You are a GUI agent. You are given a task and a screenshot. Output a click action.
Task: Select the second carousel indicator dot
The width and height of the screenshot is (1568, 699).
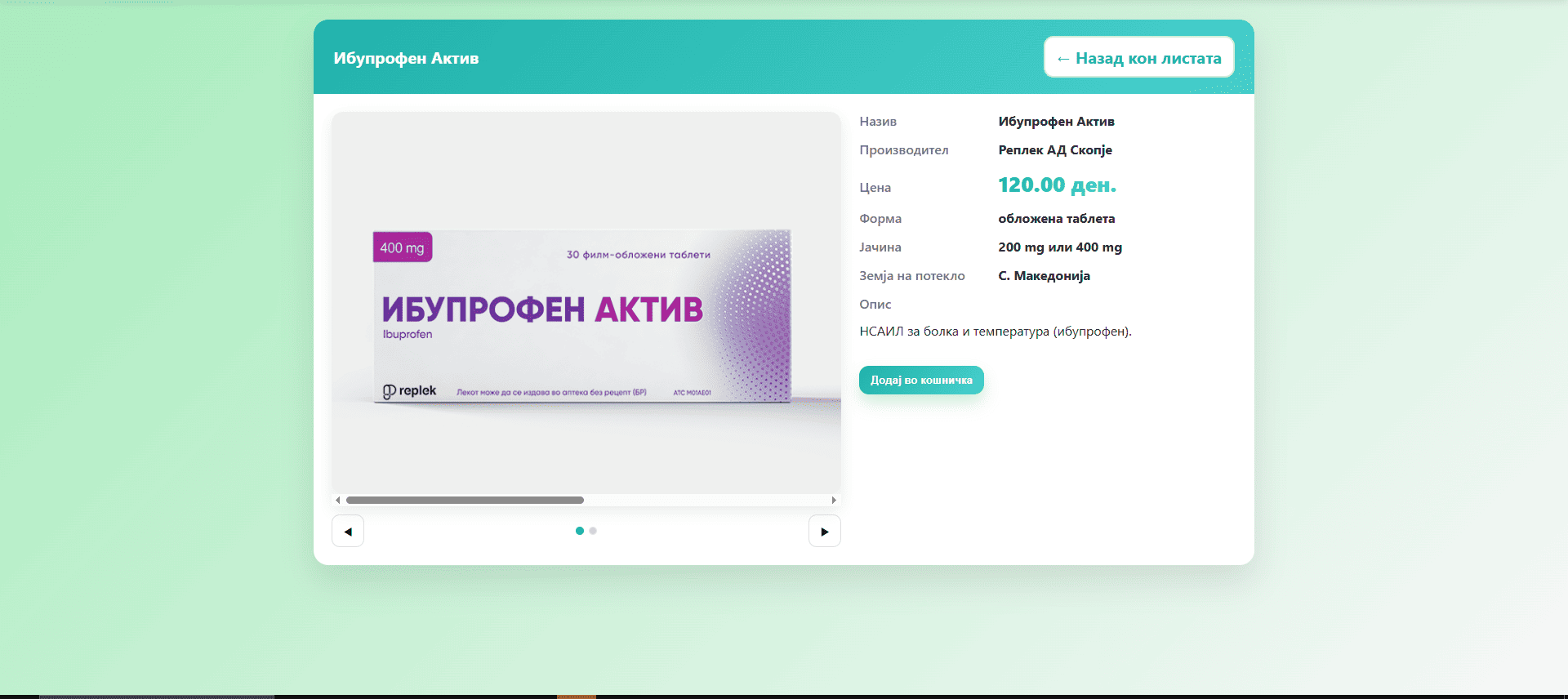coord(593,531)
